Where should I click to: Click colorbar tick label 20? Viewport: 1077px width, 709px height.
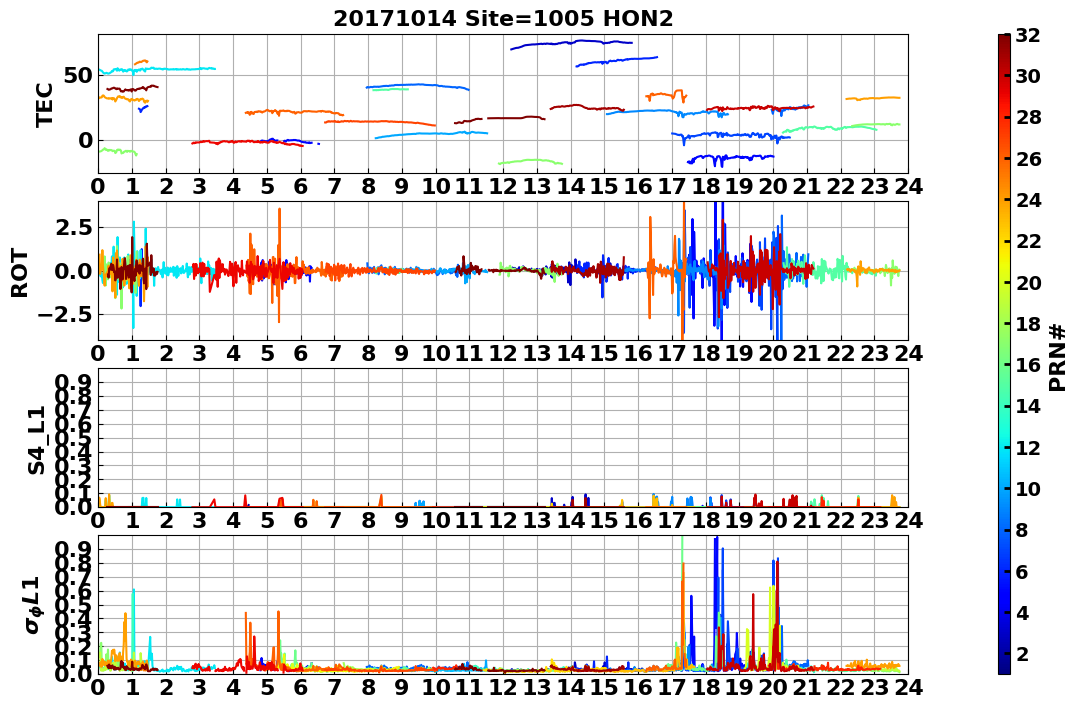click(1028, 282)
